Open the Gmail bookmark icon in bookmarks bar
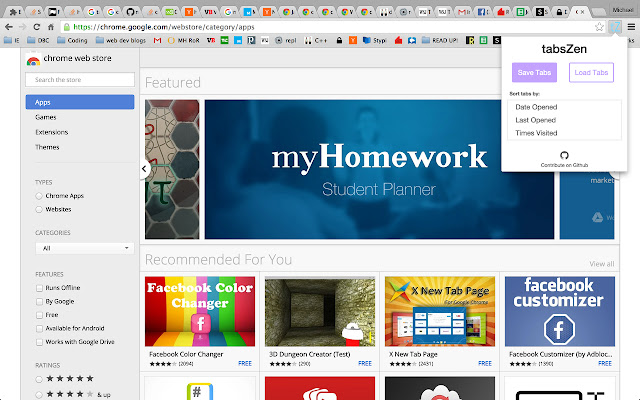The height and width of the screenshot is (400, 640). 157,40
